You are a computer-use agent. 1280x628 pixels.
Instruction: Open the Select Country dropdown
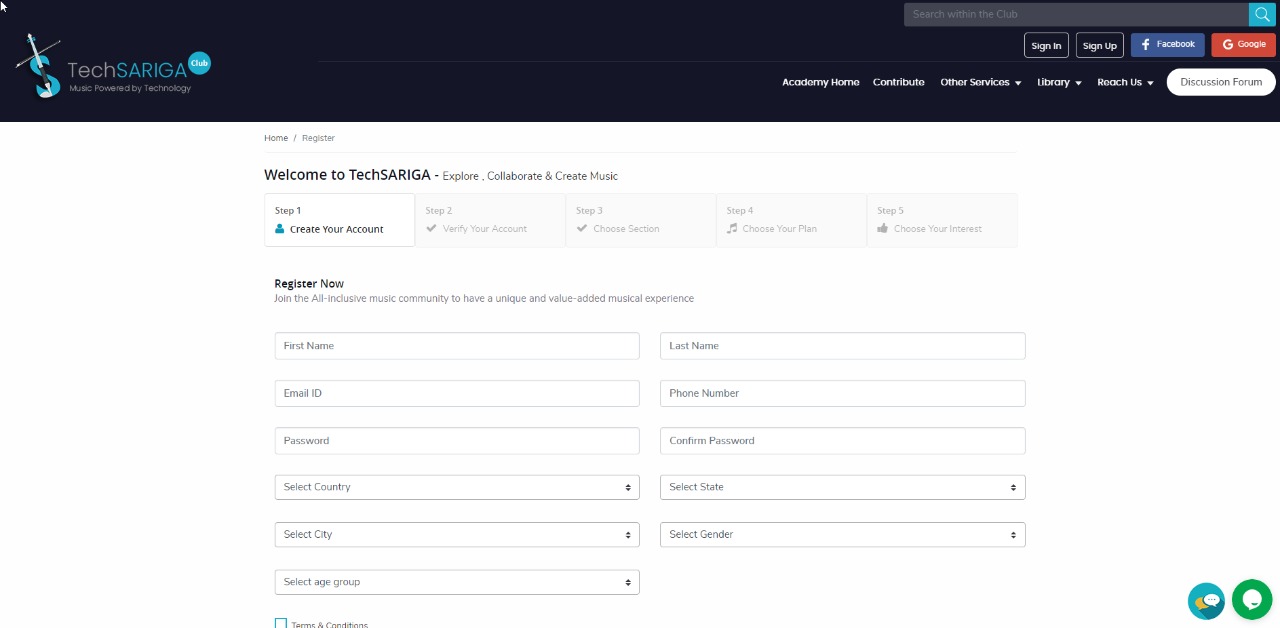pyautogui.click(x=457, y=487)
